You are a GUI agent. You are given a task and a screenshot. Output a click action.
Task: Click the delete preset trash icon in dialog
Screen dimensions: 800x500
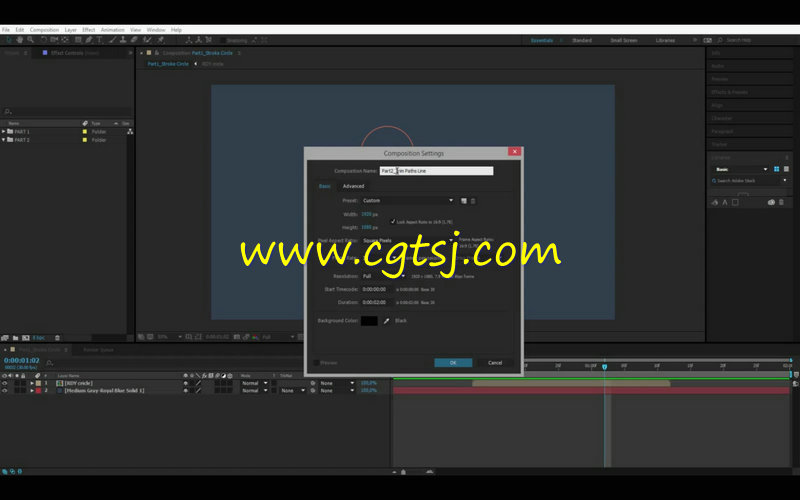tap(473, 201)
